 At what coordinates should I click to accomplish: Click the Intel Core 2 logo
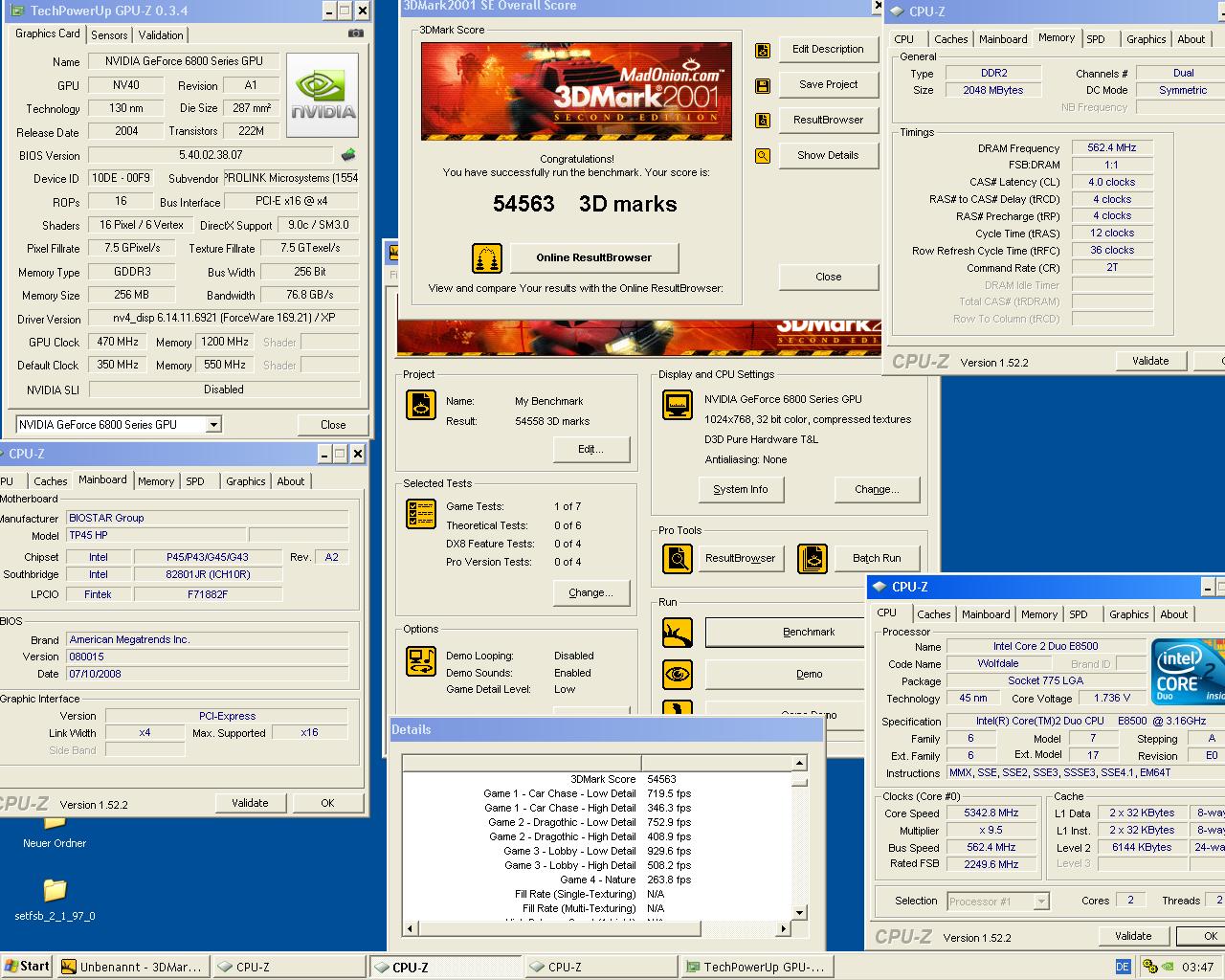click(x=1188, y=673)
